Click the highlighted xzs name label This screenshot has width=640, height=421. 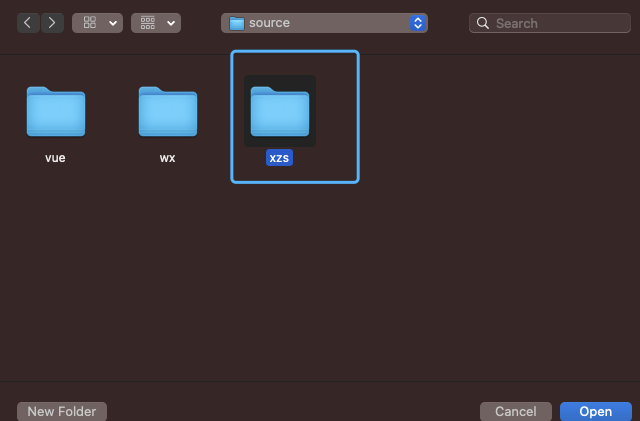tap(279, 158)
